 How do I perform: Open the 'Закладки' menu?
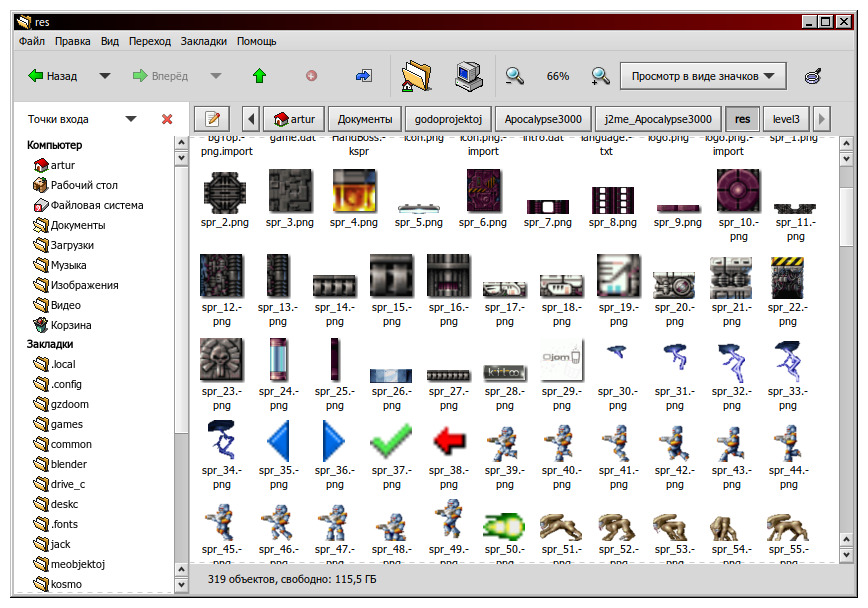coord(204,41)
